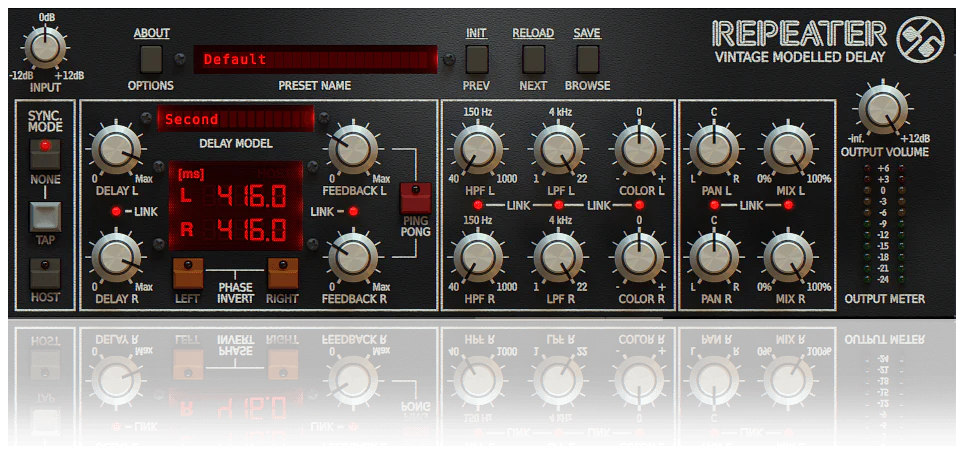Toggle the Delay L/R link LED
Image resolution: width=962 pixels, height=473 pixels.
[x=117, y=212]
